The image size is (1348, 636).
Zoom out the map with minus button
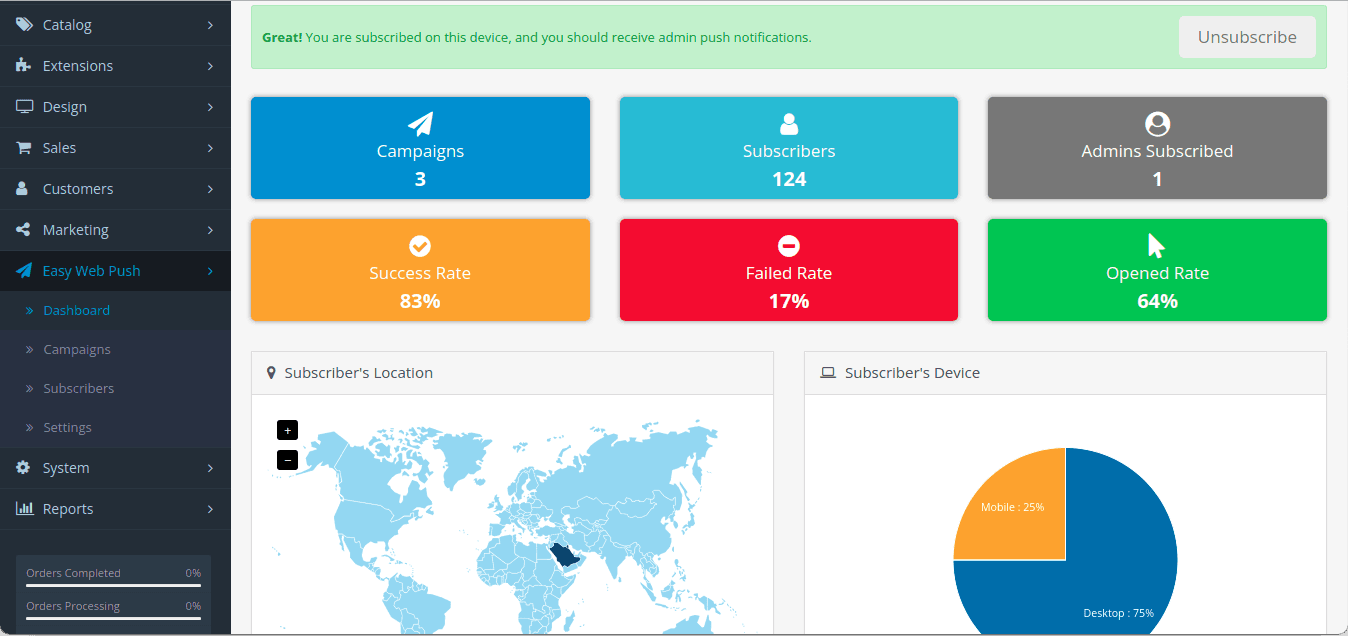click(287, 460)
